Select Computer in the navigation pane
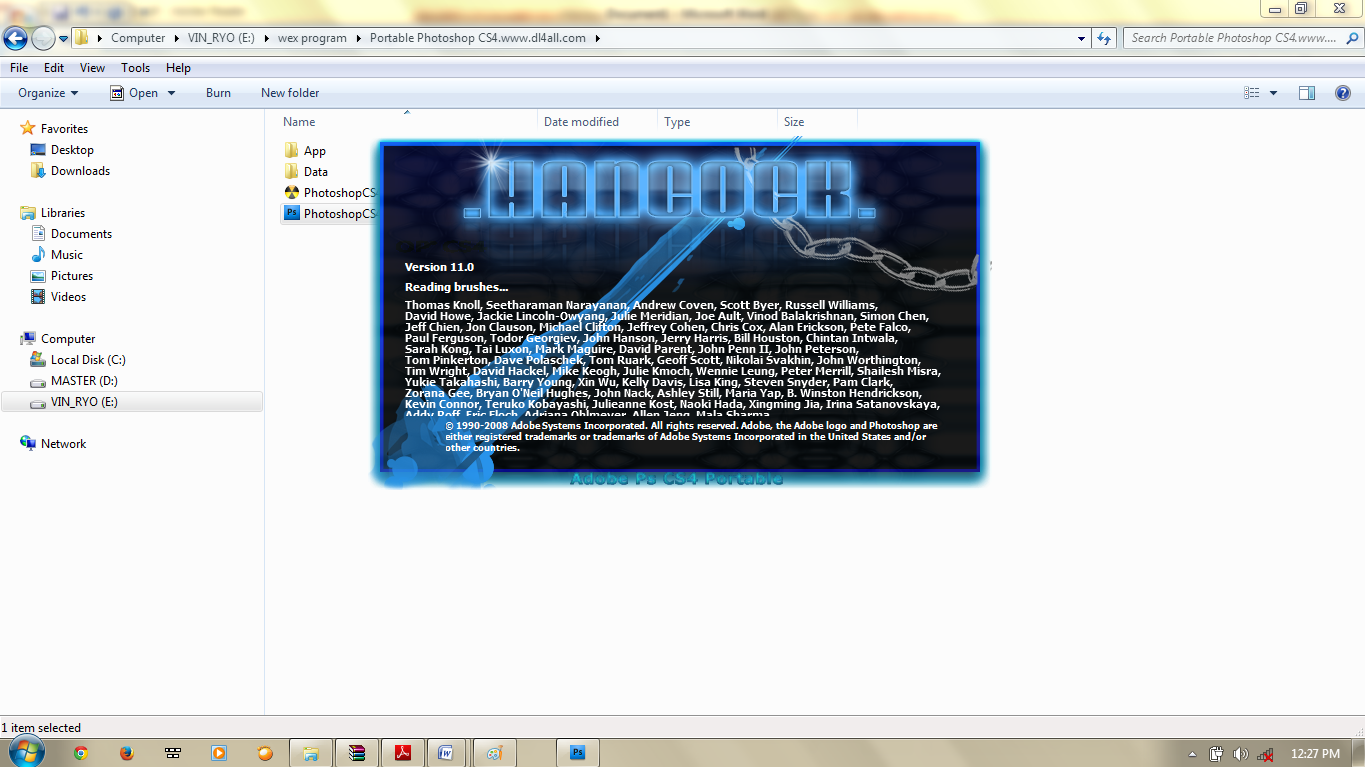This screenshot has height=767, width=1365. point(68,339)
